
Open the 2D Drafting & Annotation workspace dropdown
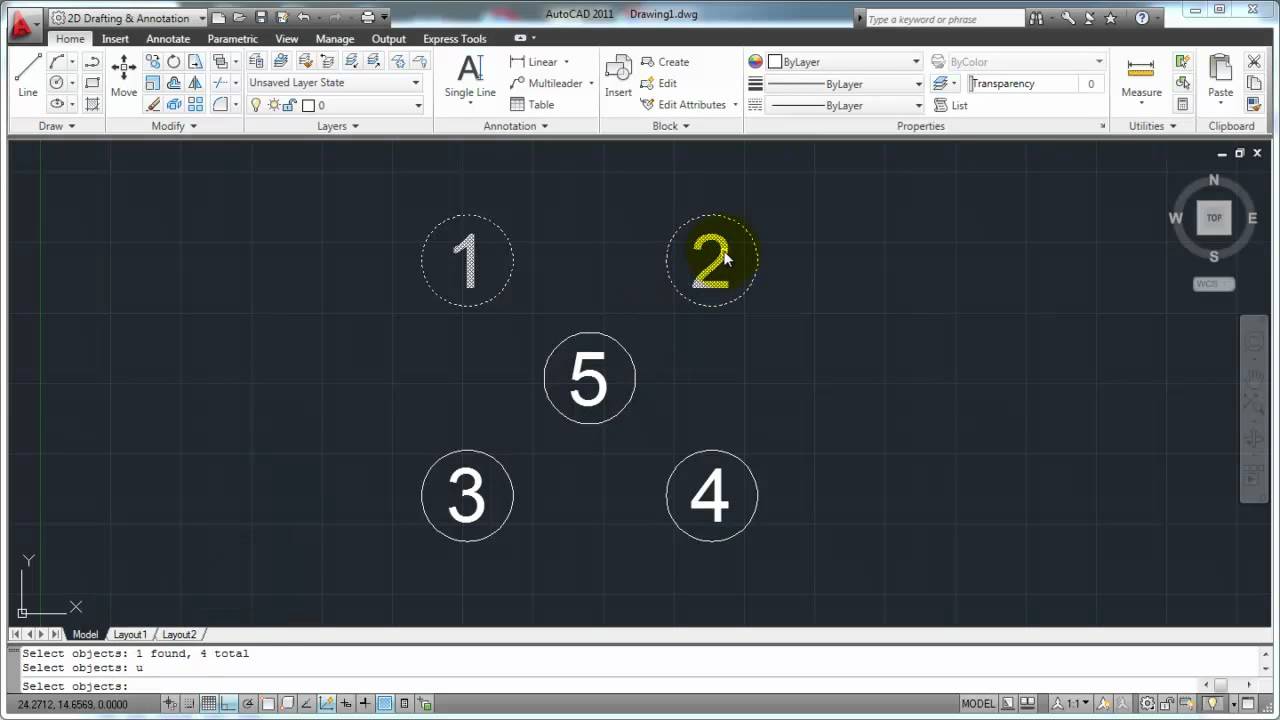128,18
